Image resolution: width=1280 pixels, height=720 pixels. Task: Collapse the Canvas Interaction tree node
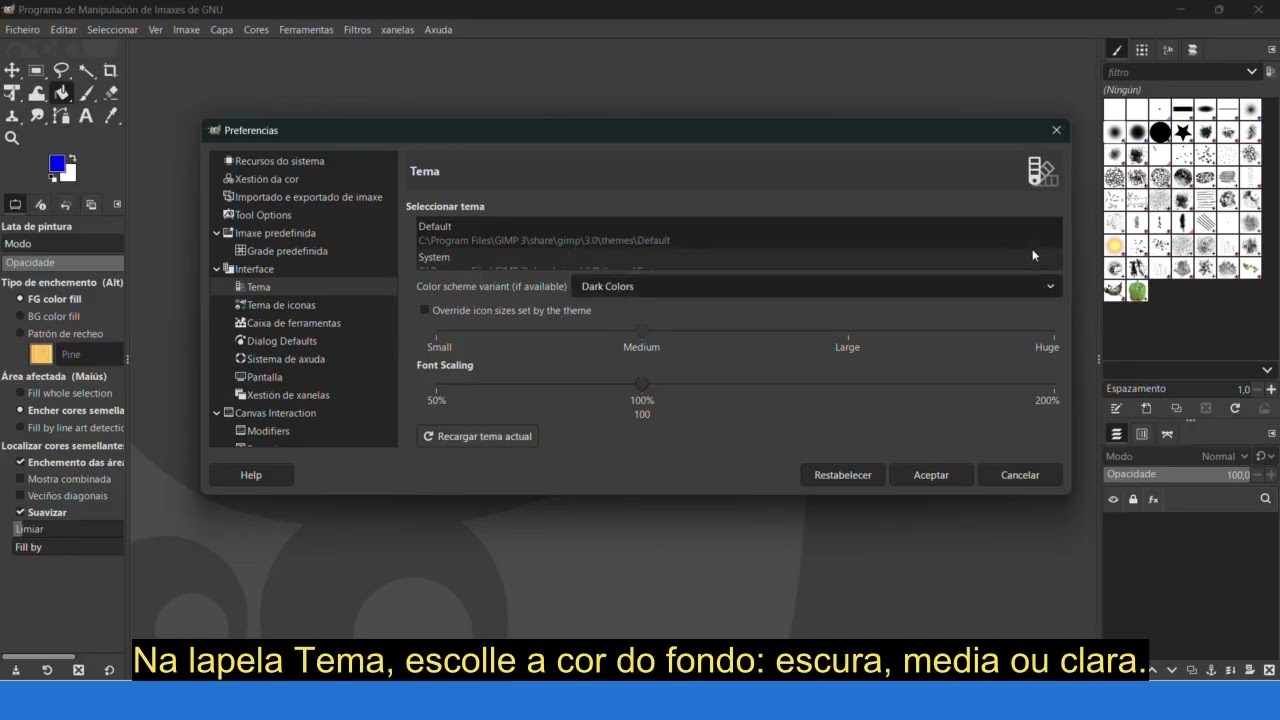(x=217, y=413)
